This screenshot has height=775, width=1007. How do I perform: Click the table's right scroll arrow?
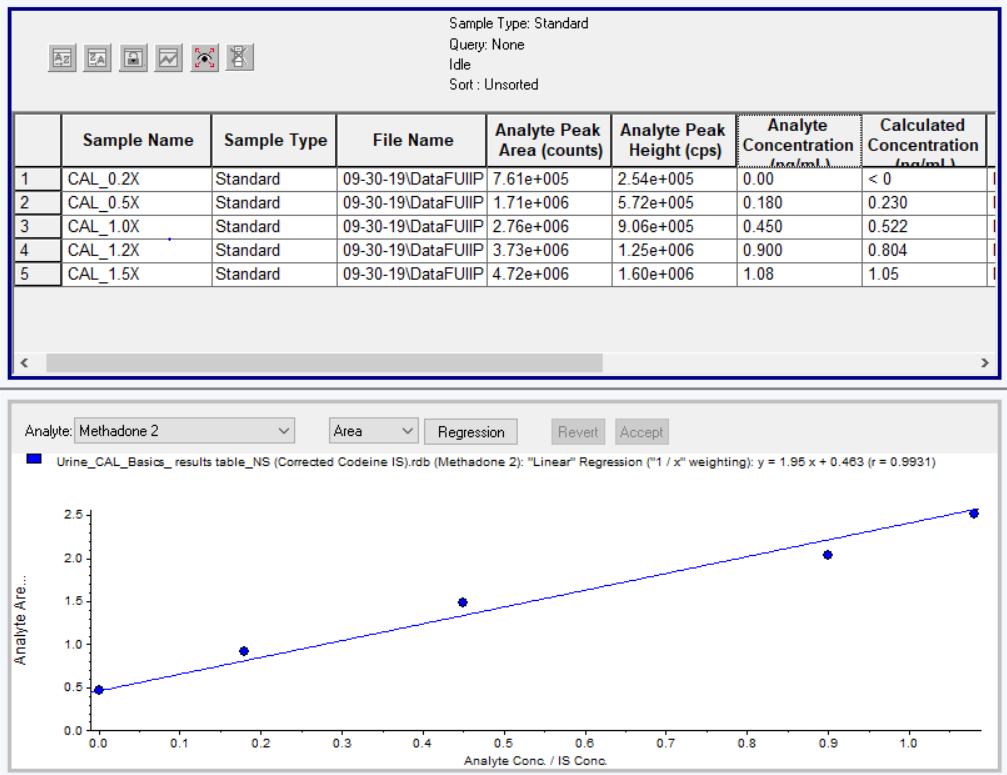click(x=986, y=363)
